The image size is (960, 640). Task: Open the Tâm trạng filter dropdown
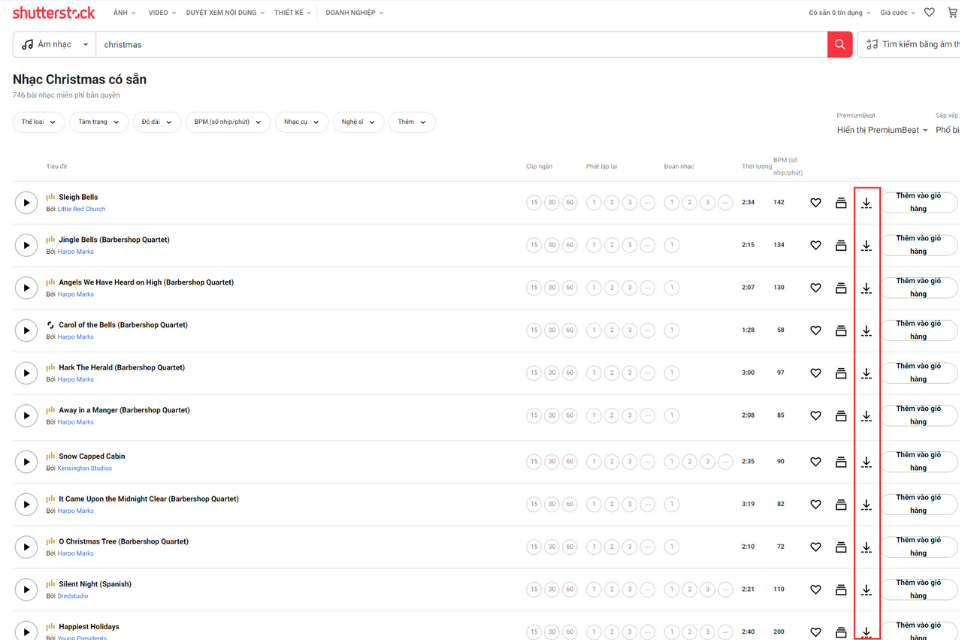pos(99,122)
